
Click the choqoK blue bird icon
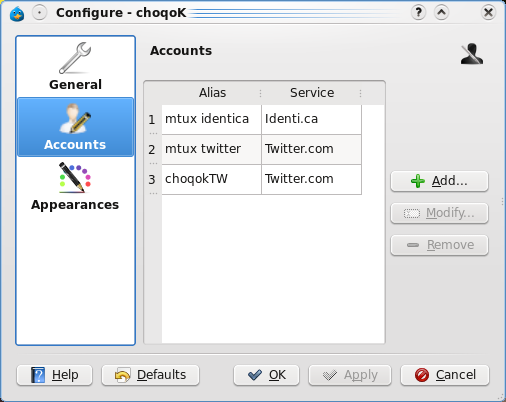pos(17,14)
